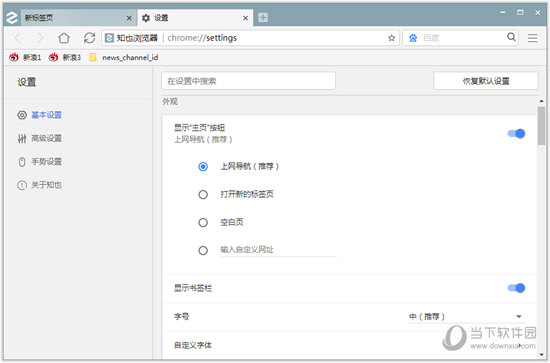Image resolution: width=550 pixels, height=363 pixels.
Task: Select the 空白页 radio option
Action: tap(203, 223)
